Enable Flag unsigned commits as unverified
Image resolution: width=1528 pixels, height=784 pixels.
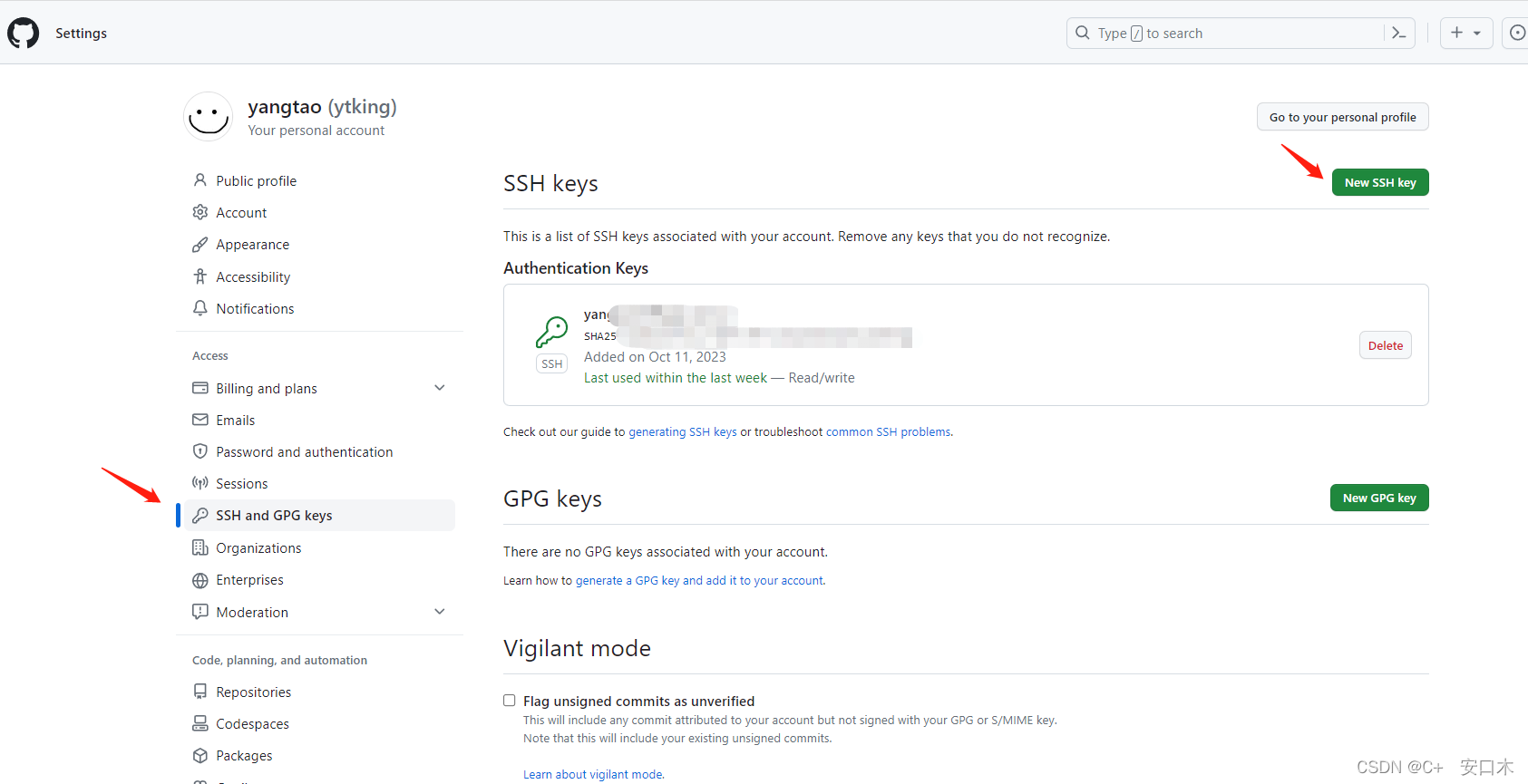coord(510,701)
